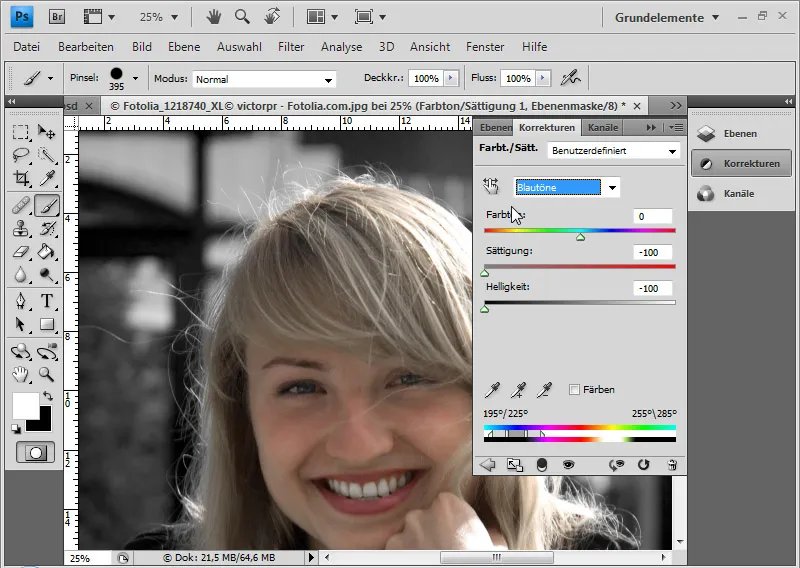Open the Fluss flow slider arrow
The image size is (800, 568).
click(x=543, y=78)
